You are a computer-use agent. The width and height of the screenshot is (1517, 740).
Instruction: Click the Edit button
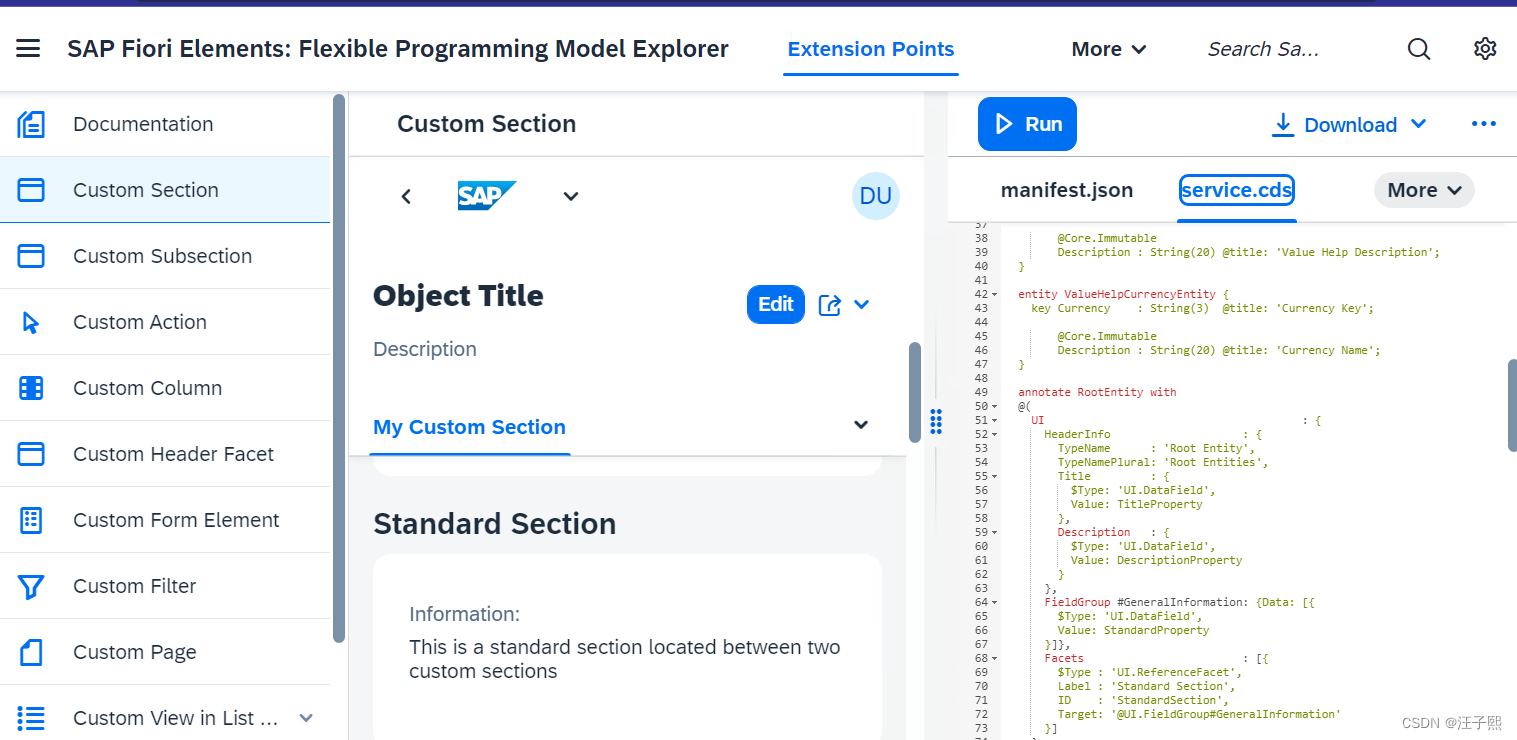[776, 305]
